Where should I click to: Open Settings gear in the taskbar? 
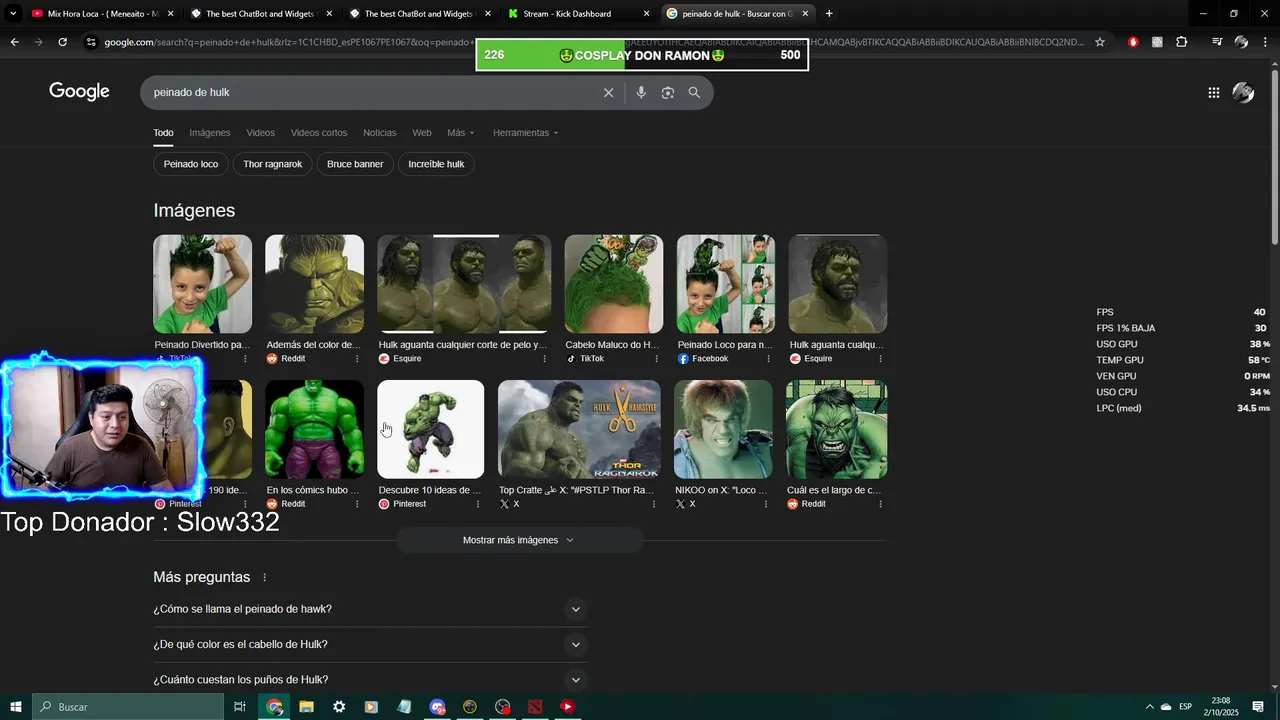click(x=339, y=707)
